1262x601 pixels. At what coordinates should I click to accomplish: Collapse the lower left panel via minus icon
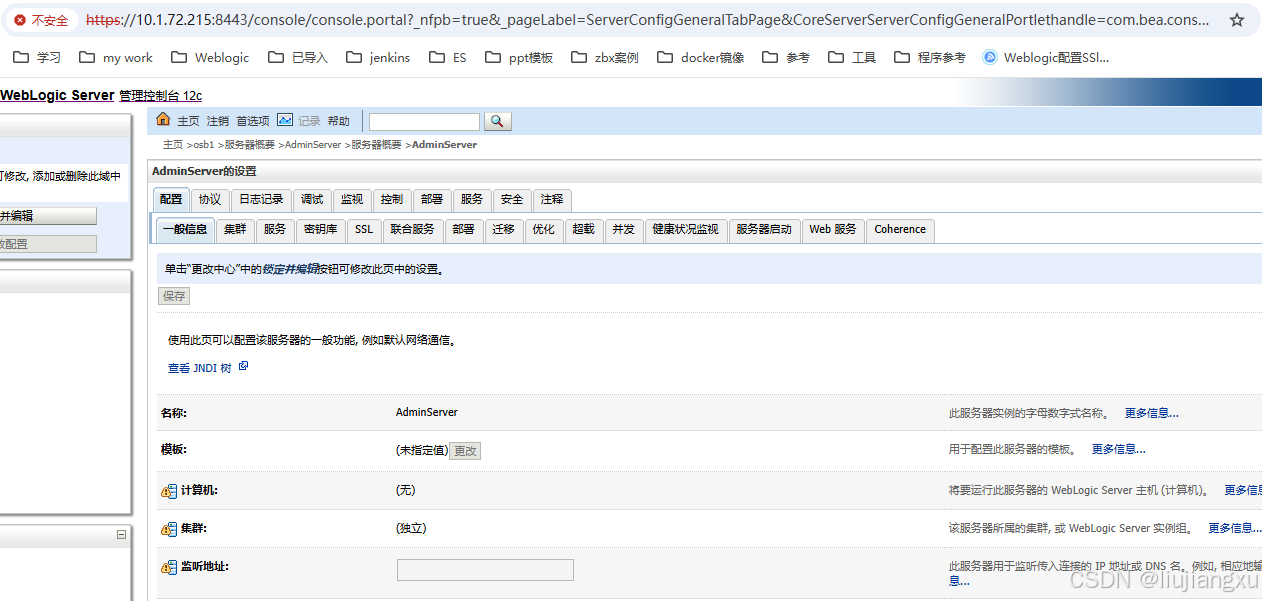click(122, 535)
